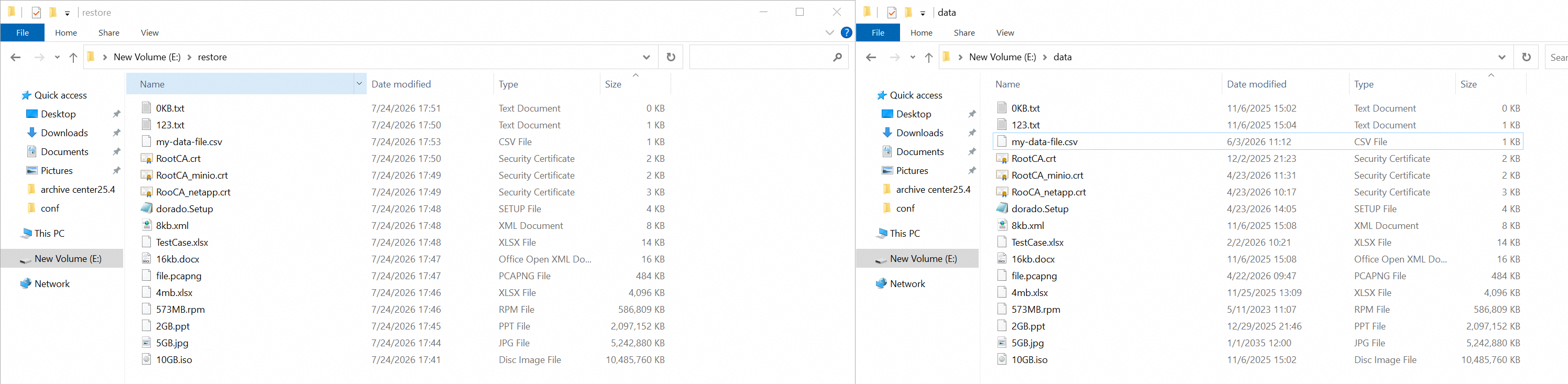Select file.pcapng name in restore window
This screenshot has height=384, width=1568.
178,276
